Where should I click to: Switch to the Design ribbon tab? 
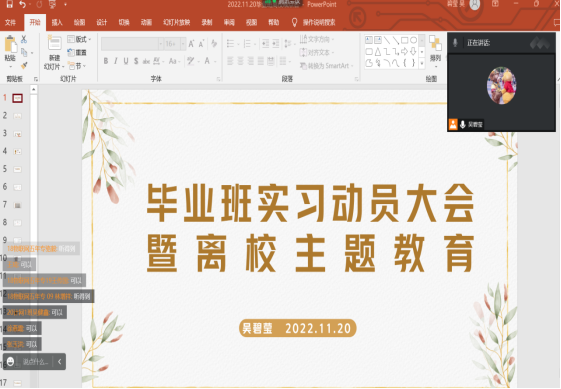(x=102, y=23)
